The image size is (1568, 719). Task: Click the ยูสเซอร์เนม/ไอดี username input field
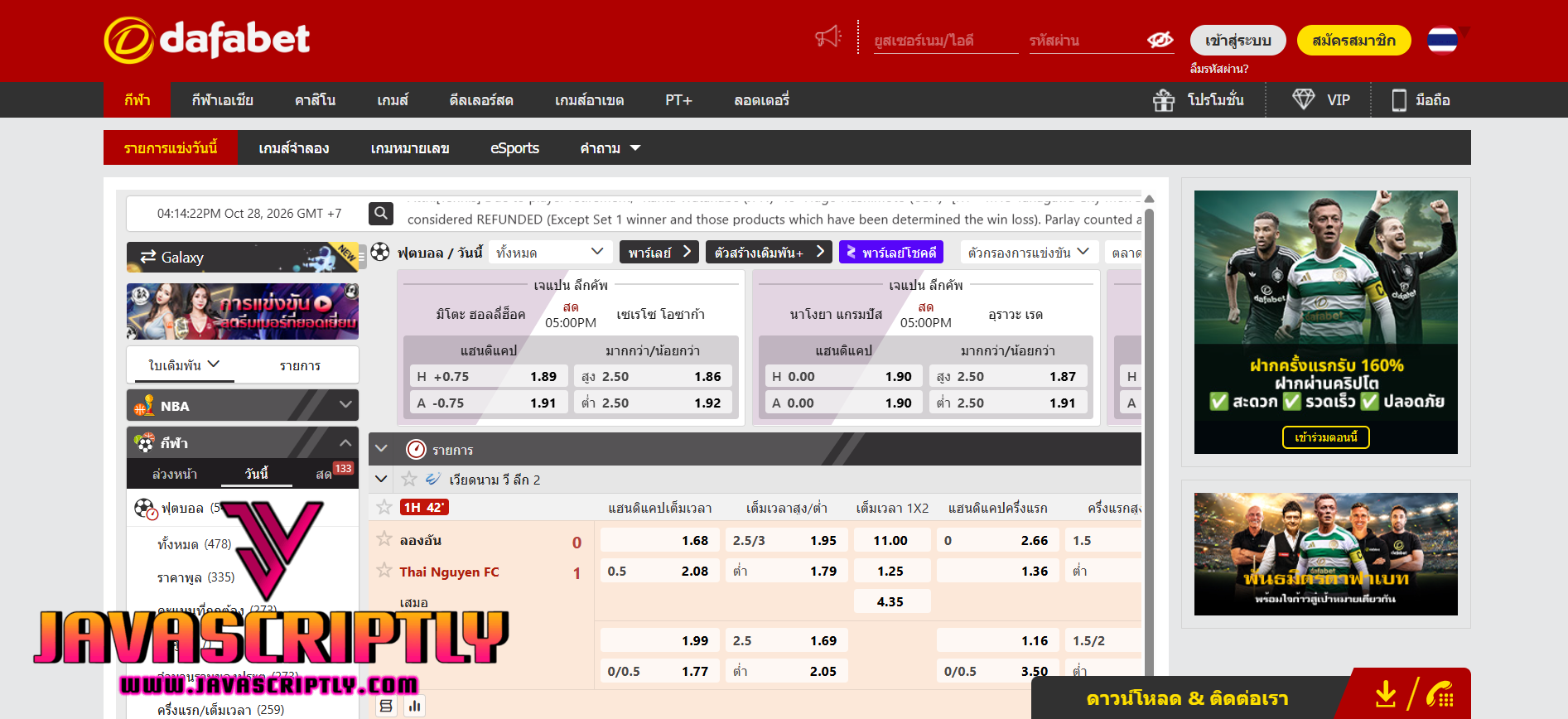click(947, 40)
